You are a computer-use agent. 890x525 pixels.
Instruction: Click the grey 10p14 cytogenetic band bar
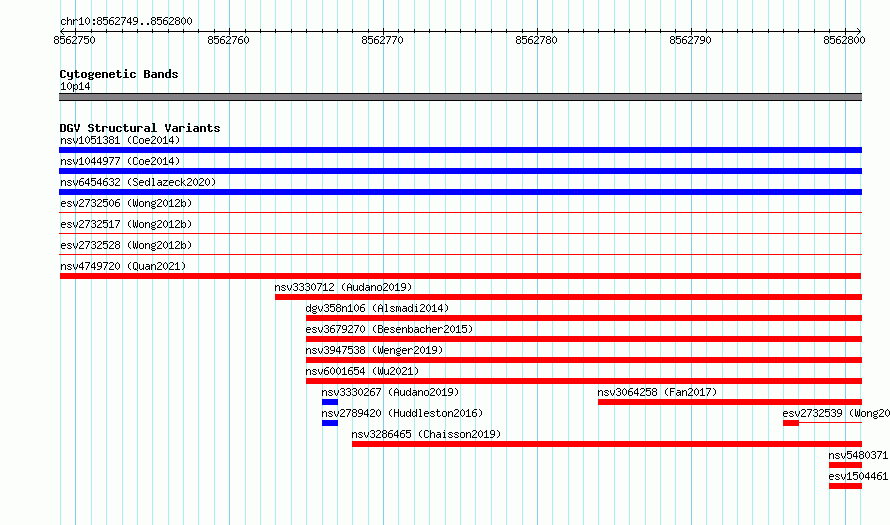[x=460, y=97]
